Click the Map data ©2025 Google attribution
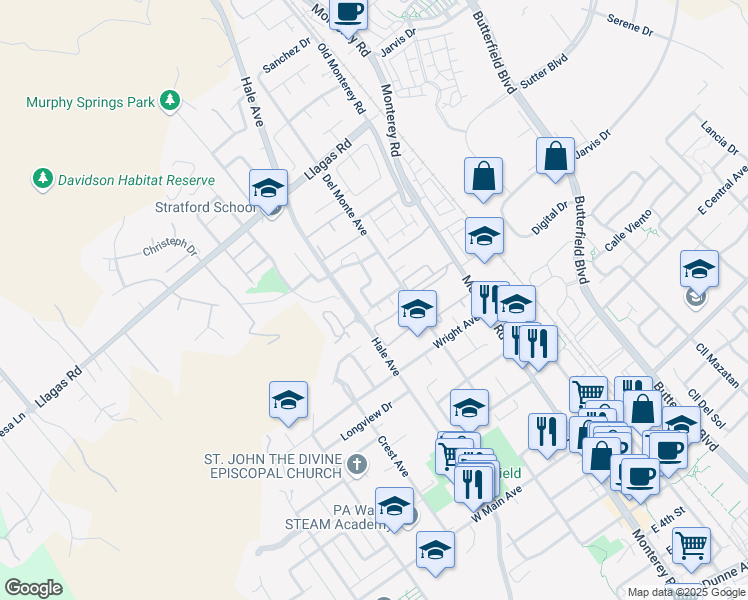The image size is (748, 600). [x=686, y=592]
